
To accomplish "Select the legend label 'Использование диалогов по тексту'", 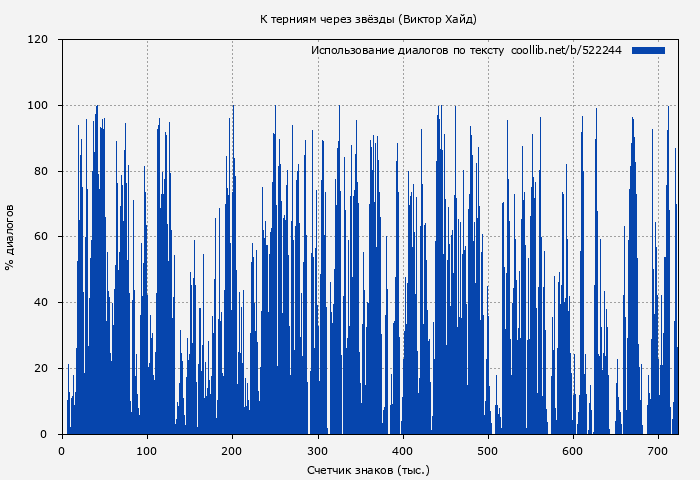I will 408,50.
